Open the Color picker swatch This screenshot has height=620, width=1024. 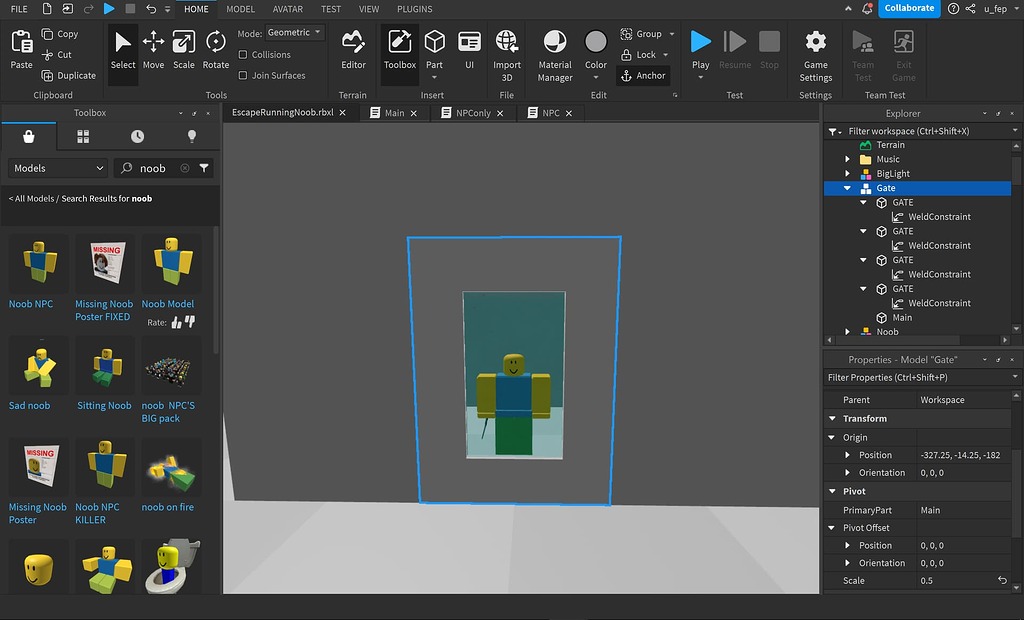(x=596, y=42)
